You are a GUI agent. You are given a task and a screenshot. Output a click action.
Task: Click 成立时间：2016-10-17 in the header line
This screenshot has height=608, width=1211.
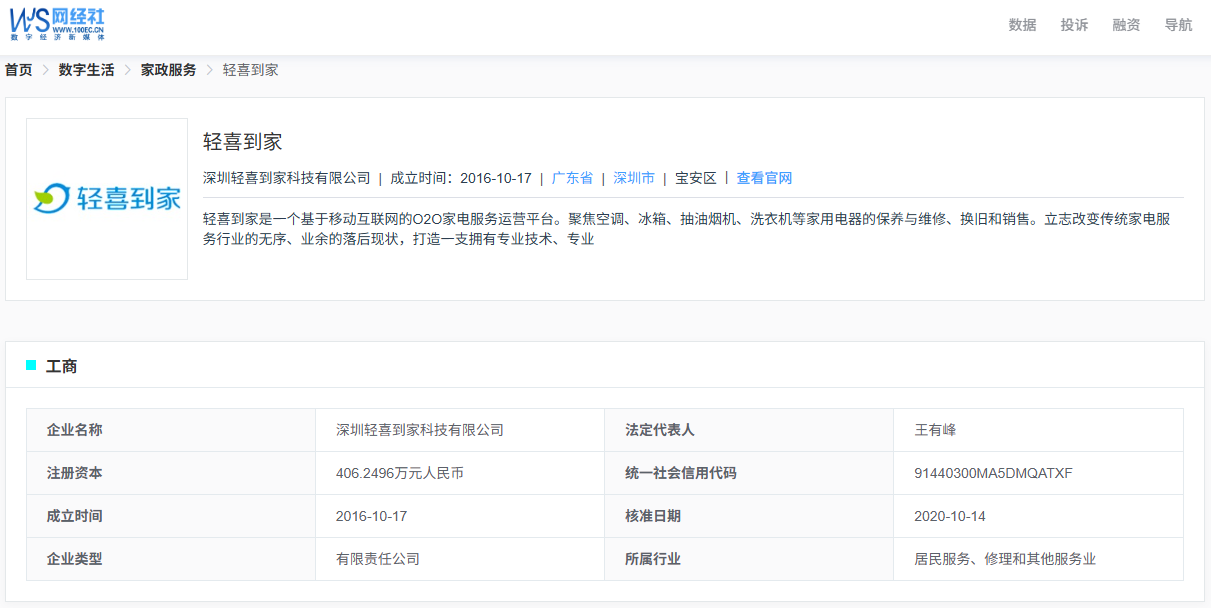point(461,178)
